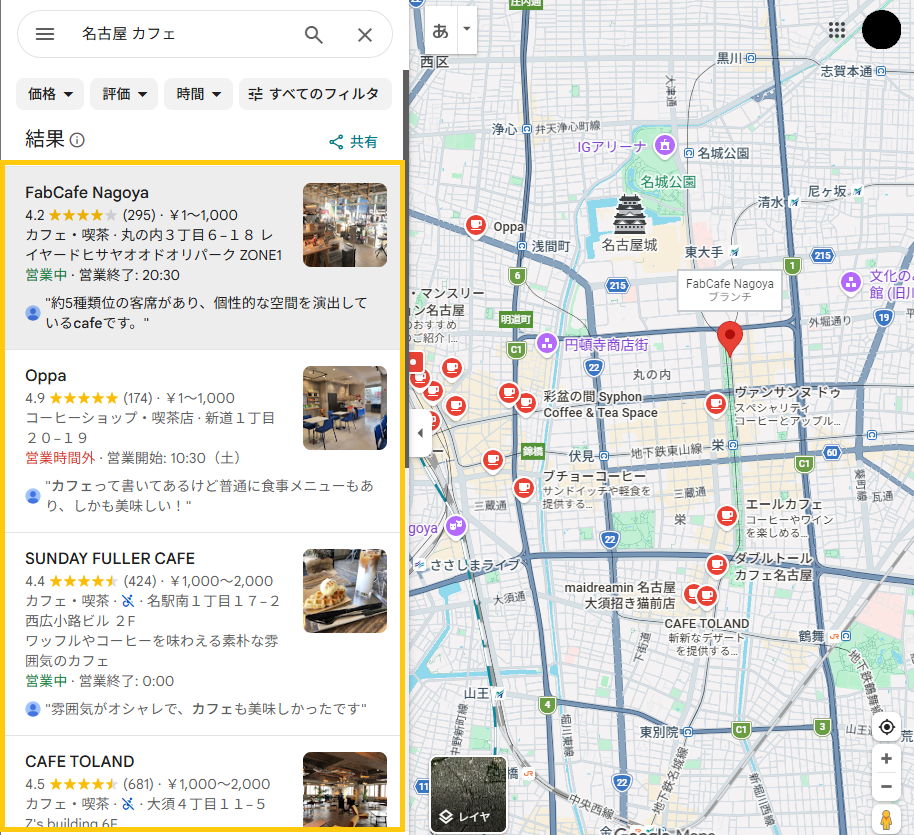Screen dimensions: 914x835
Task: Click the Oppa review quote text
Action: click(209, 496)
